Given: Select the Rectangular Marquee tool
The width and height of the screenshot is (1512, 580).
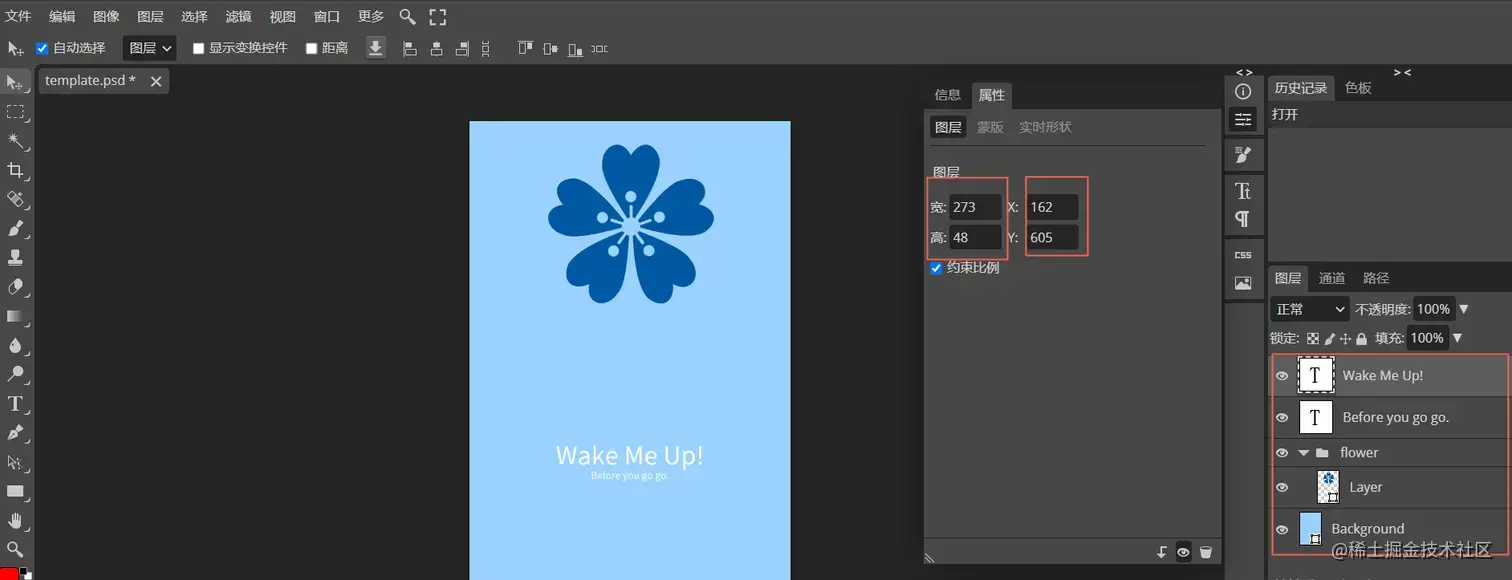Looking at the screenshot, I should point(15,112).
